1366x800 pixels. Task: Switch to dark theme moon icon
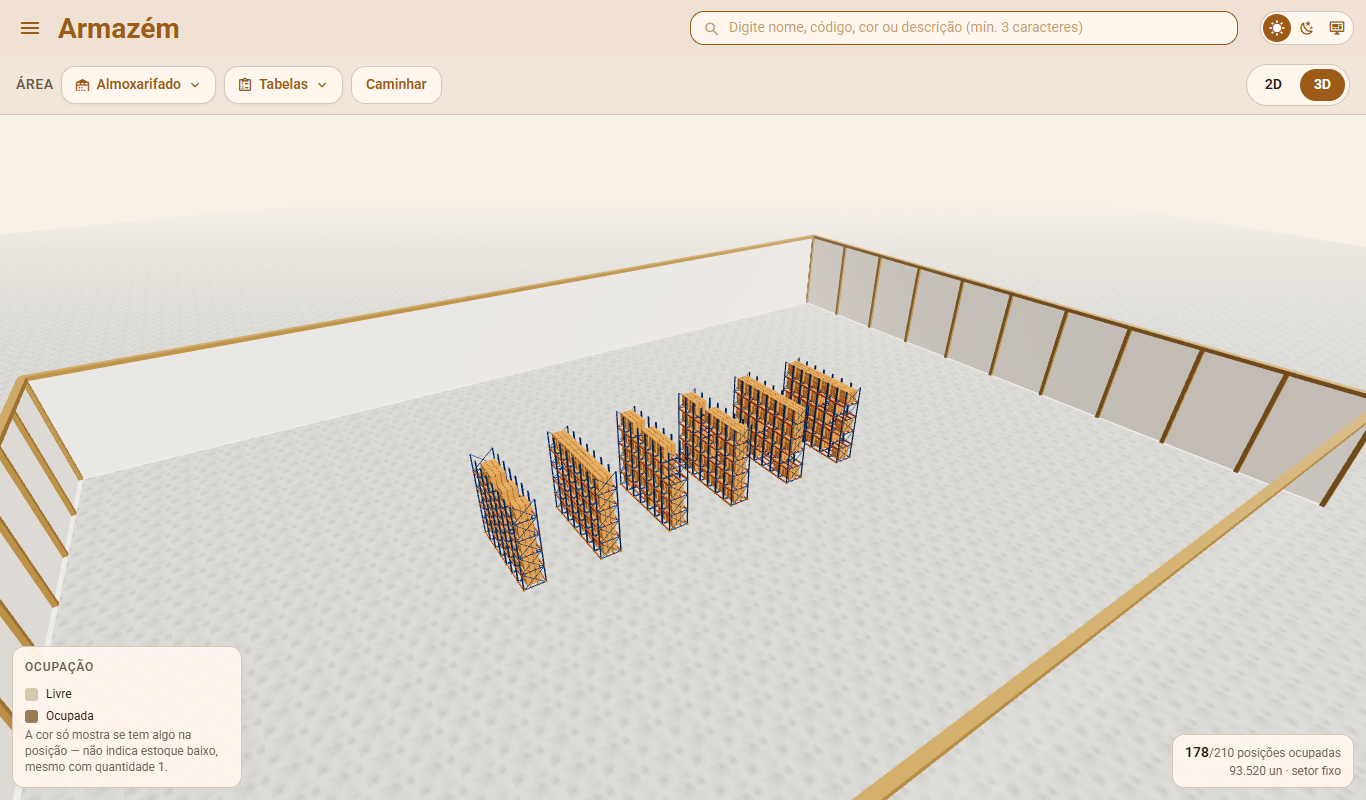1307,28
